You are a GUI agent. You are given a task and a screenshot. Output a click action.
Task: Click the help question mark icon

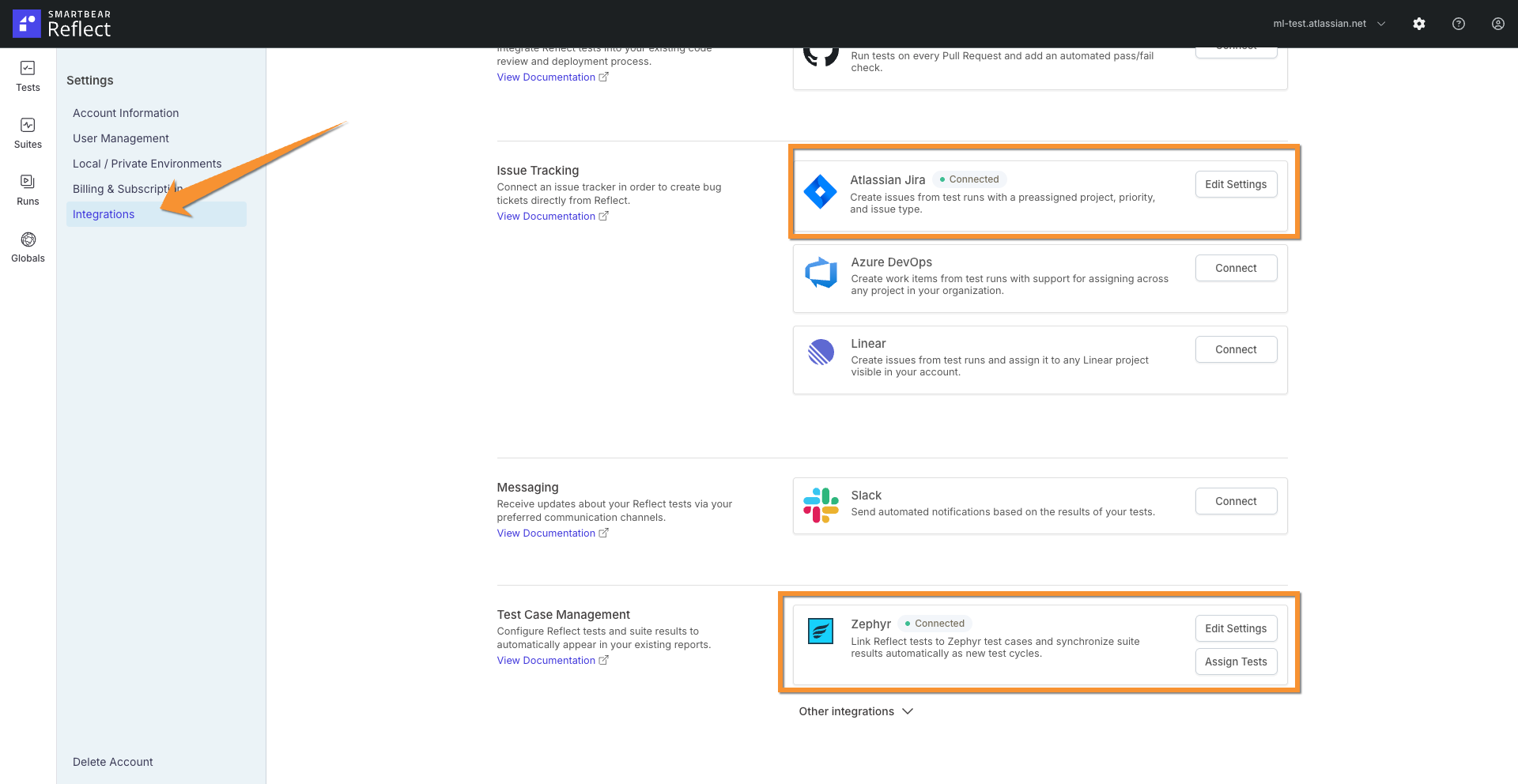pos(1458,24)
